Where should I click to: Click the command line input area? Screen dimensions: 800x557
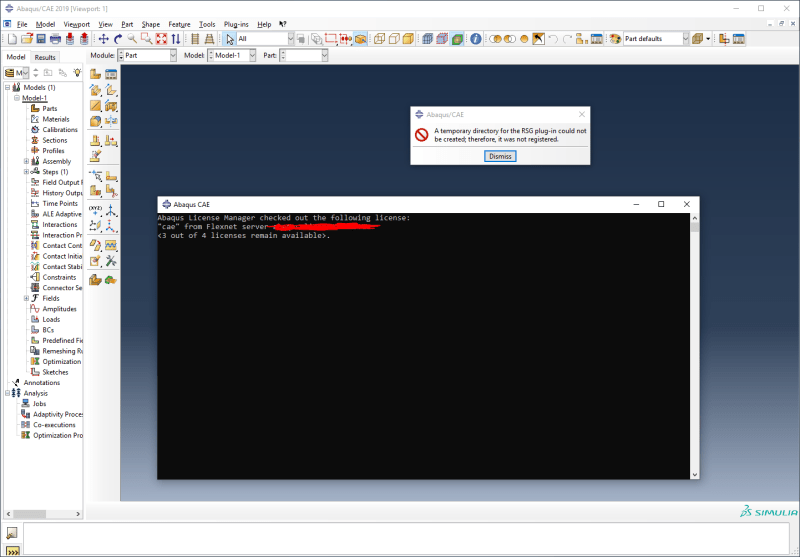pyautogui.click(x=406, y=539)
